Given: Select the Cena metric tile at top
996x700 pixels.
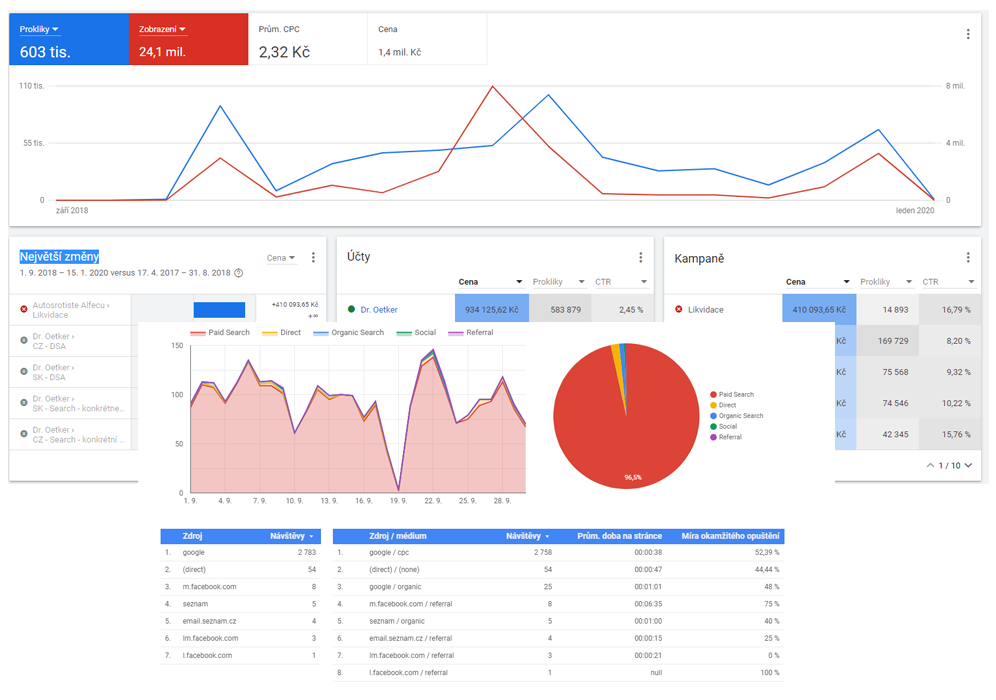Looking at the screenshot, I should (427, 40).
